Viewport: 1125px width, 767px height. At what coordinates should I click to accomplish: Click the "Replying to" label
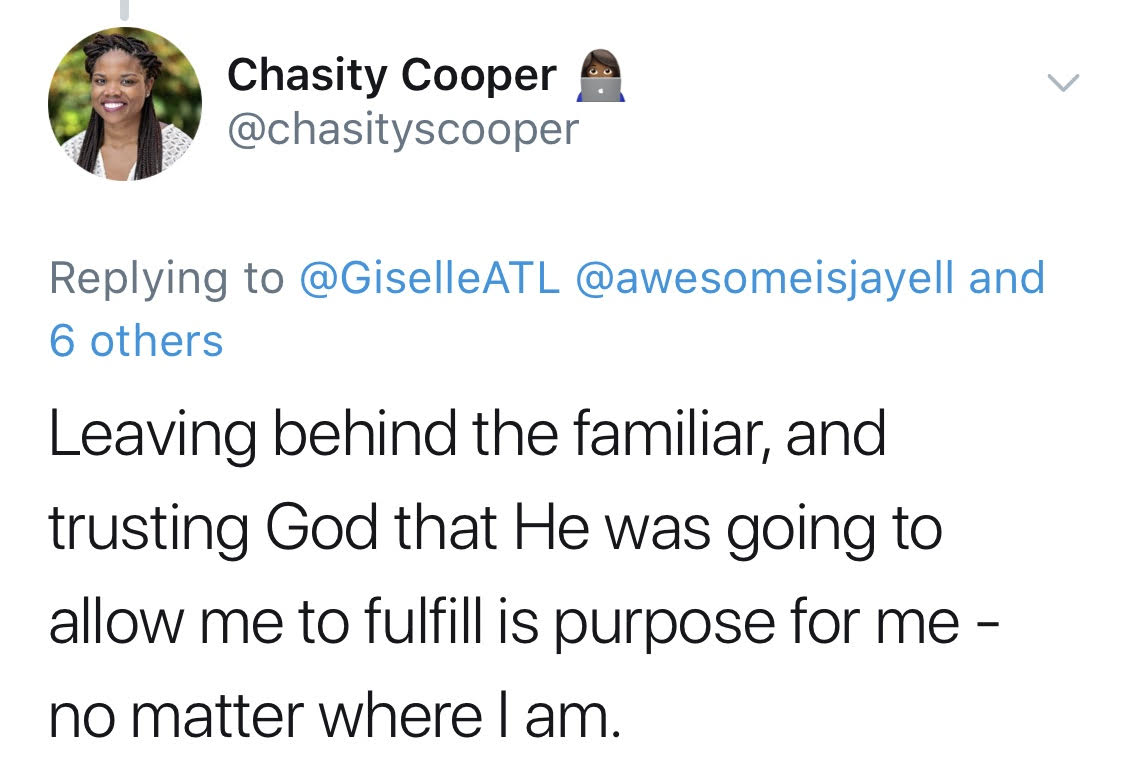(x=166, y=278)
